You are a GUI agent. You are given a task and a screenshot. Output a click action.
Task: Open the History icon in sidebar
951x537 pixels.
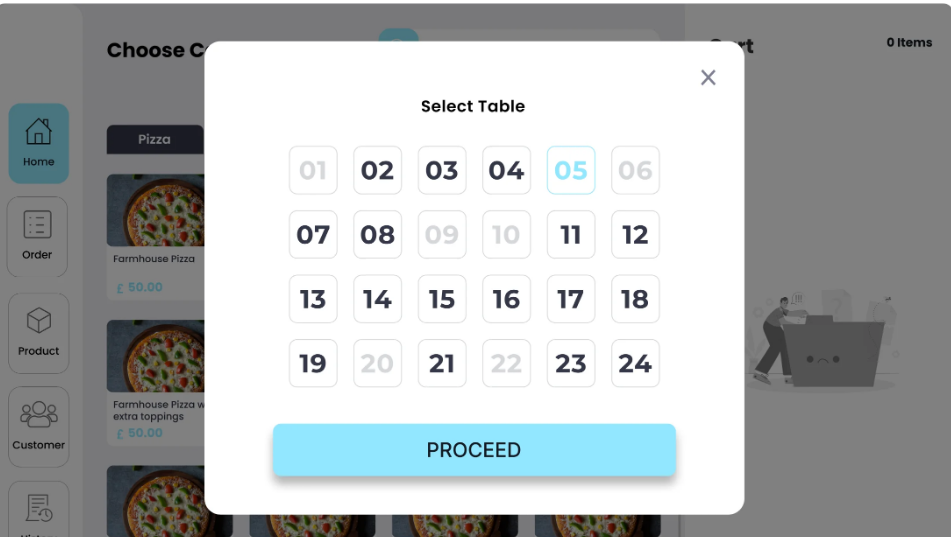[38, 509]
